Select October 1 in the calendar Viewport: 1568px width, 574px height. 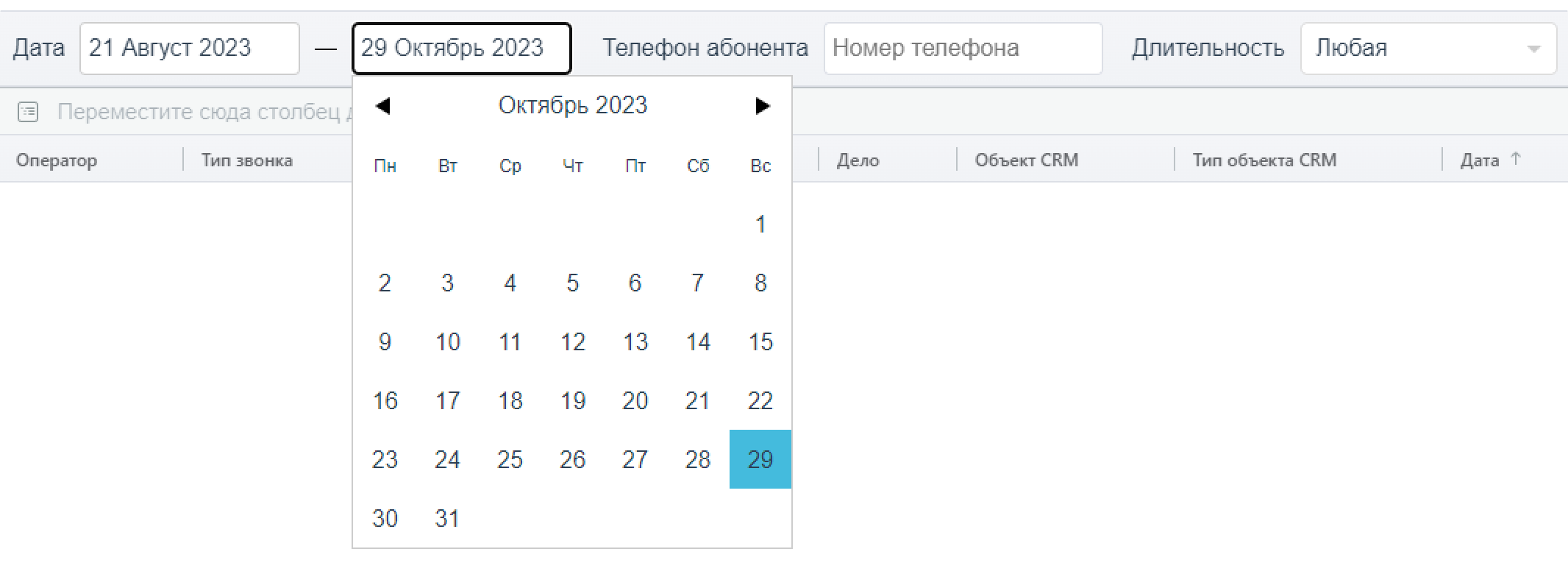[x=760, y=224]
